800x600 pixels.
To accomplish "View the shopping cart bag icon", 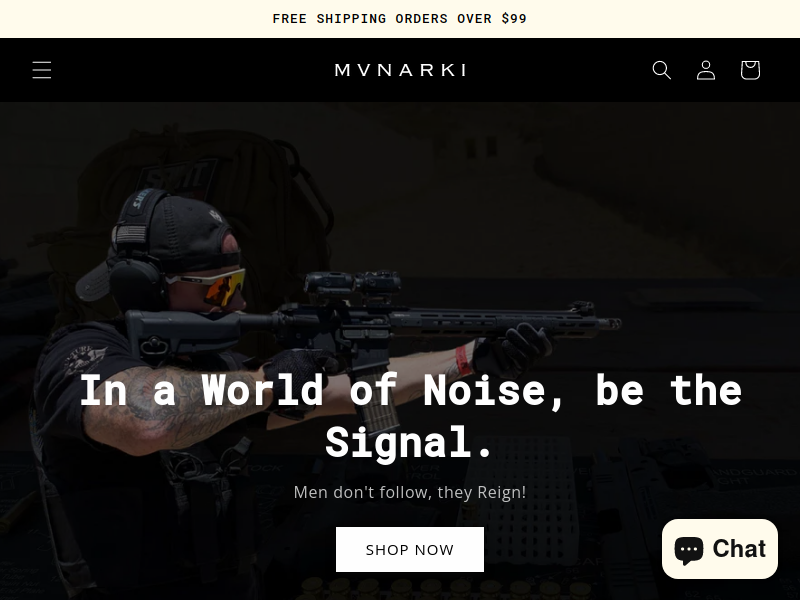I will (x=751, y=70).
